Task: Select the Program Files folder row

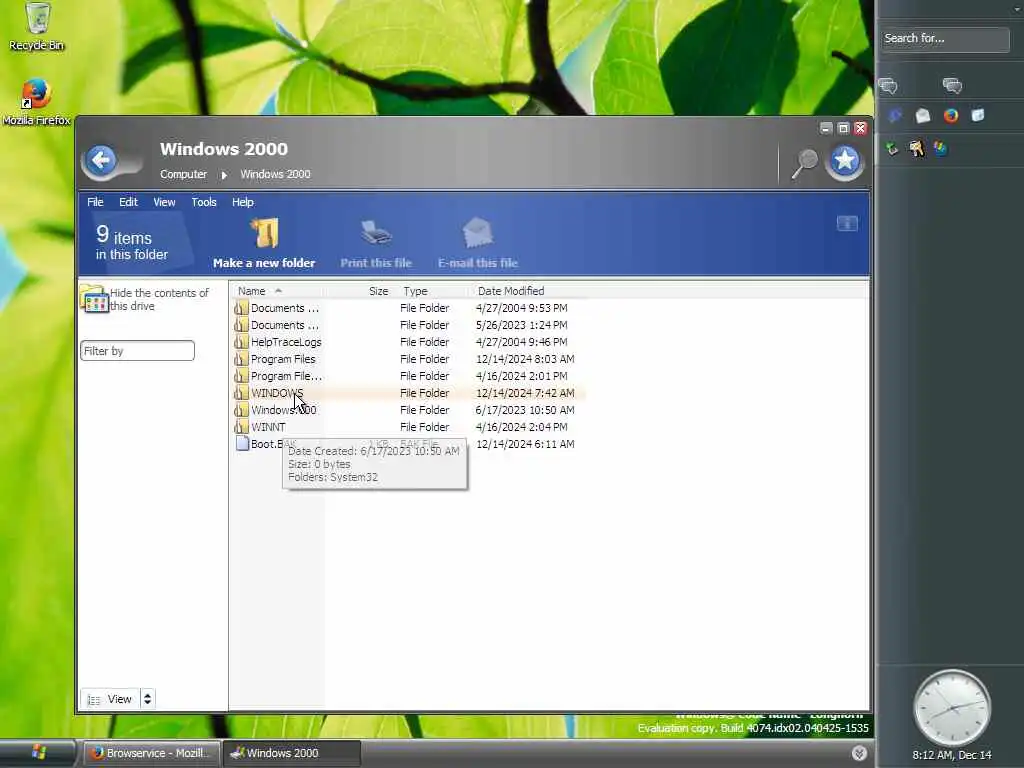Action: pos(409,359)
